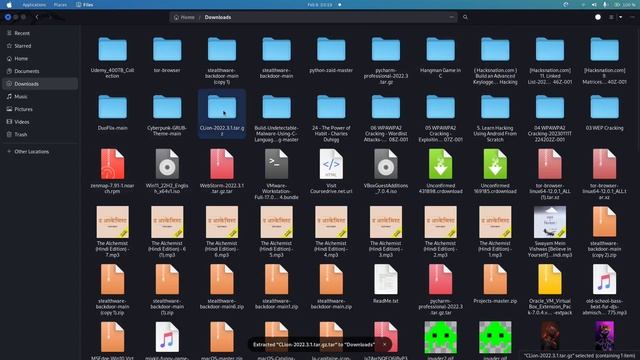Viewport: 640px width, 360px height.
Task: Open the Places menu in top bar
Action: tap(60, 4)
